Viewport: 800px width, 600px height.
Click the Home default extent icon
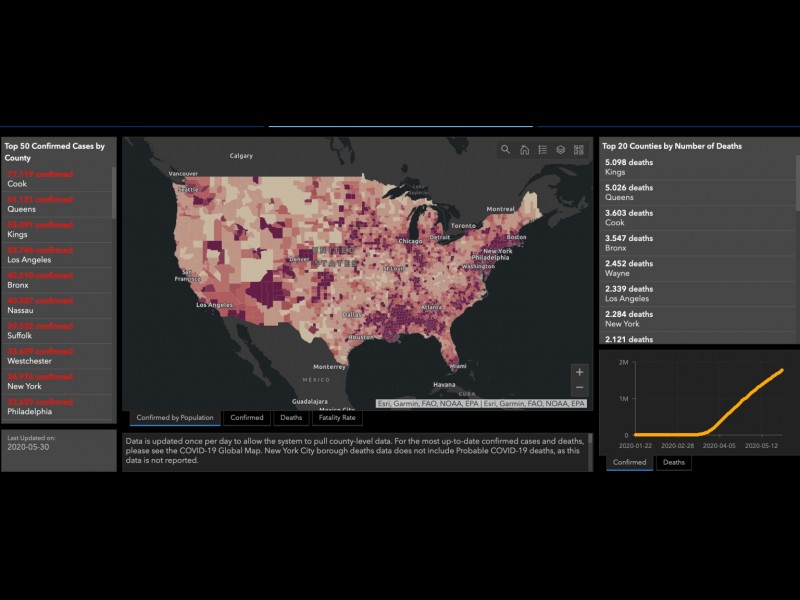coord(524,150)
